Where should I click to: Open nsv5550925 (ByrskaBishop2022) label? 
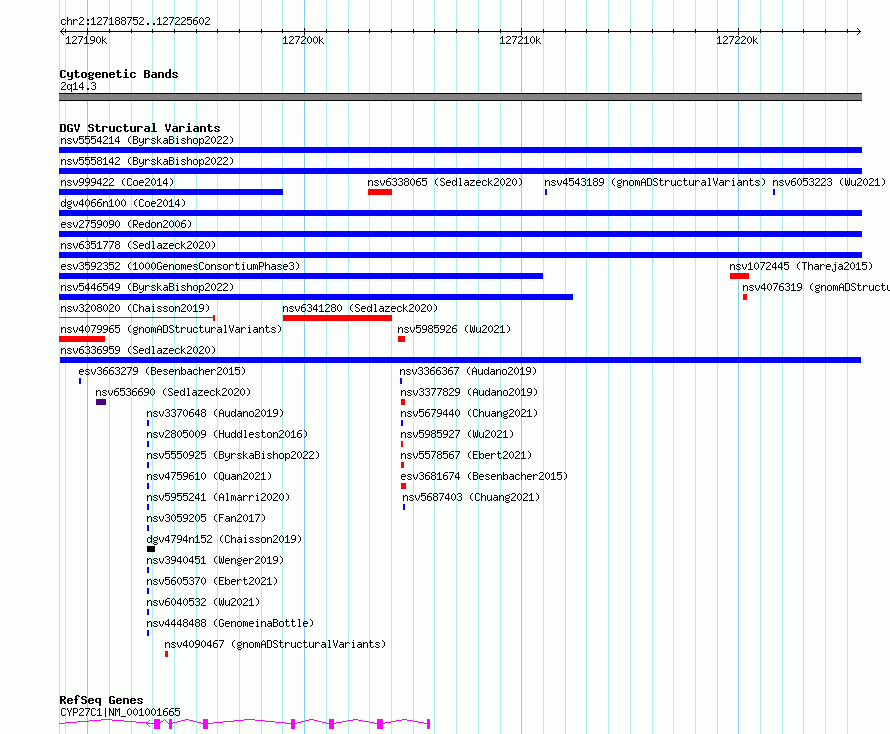click(x=233, y=455)
